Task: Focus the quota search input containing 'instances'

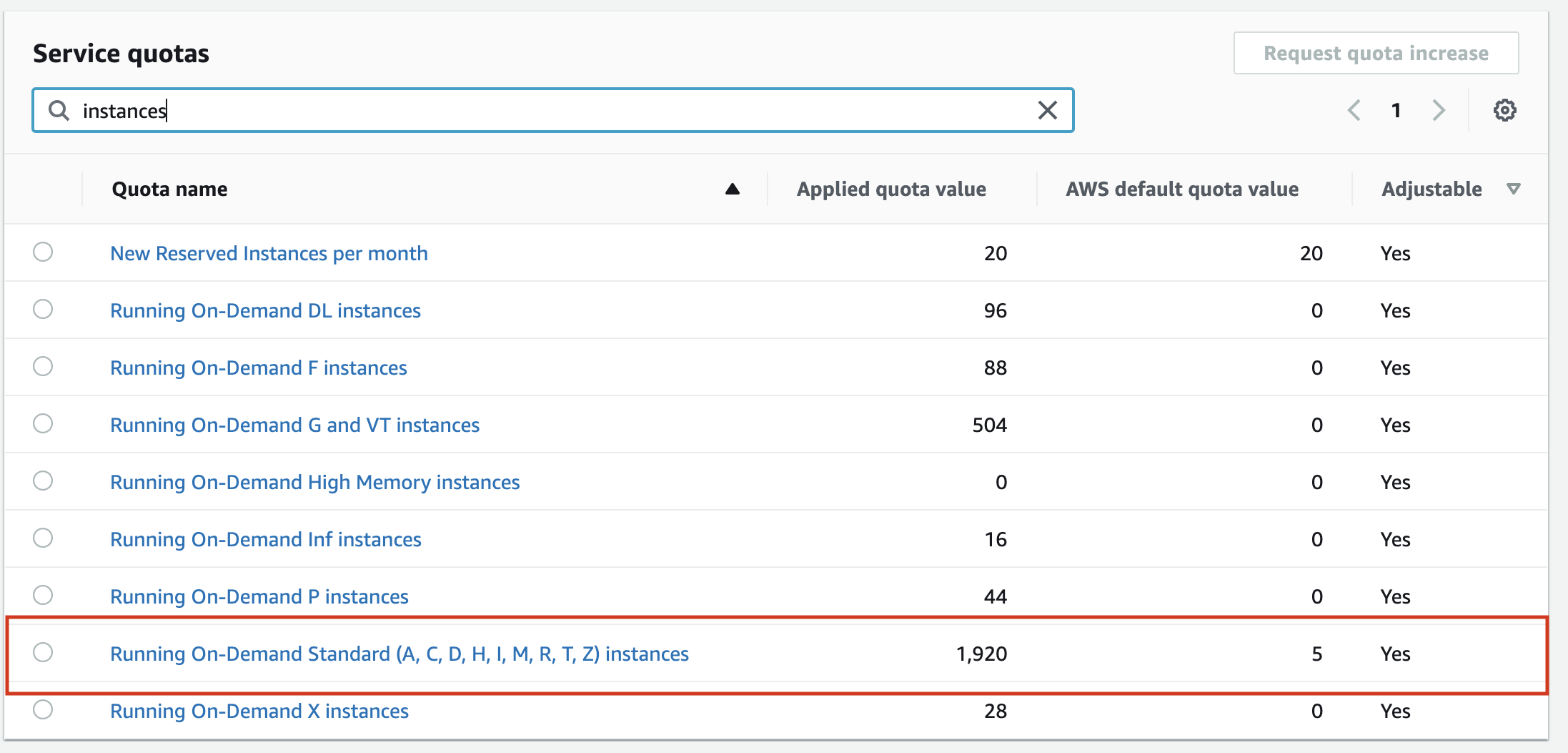Action: [552, 110]
